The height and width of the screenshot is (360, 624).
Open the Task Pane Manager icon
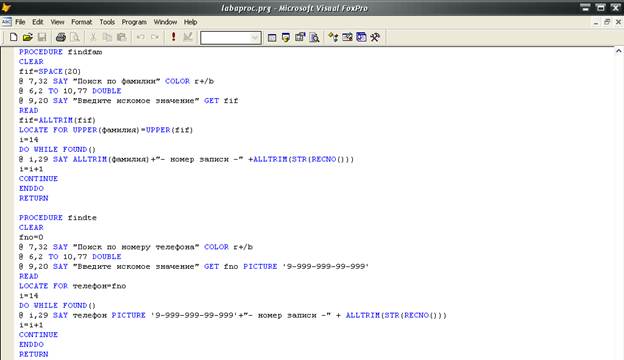[x=361, y=37]
